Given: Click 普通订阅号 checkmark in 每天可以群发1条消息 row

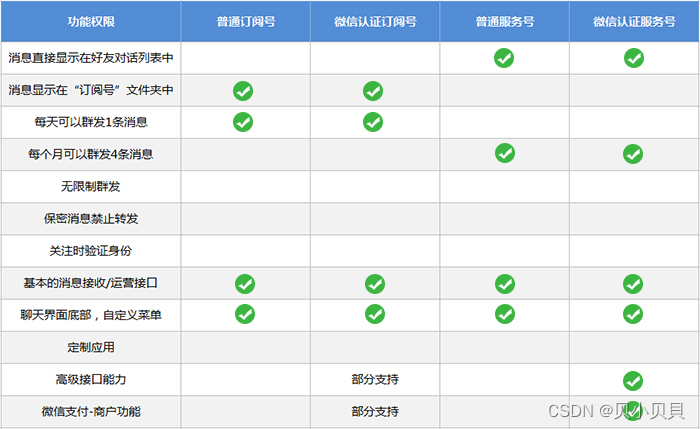Looking at the screenshot, I should tap(243, 122).
